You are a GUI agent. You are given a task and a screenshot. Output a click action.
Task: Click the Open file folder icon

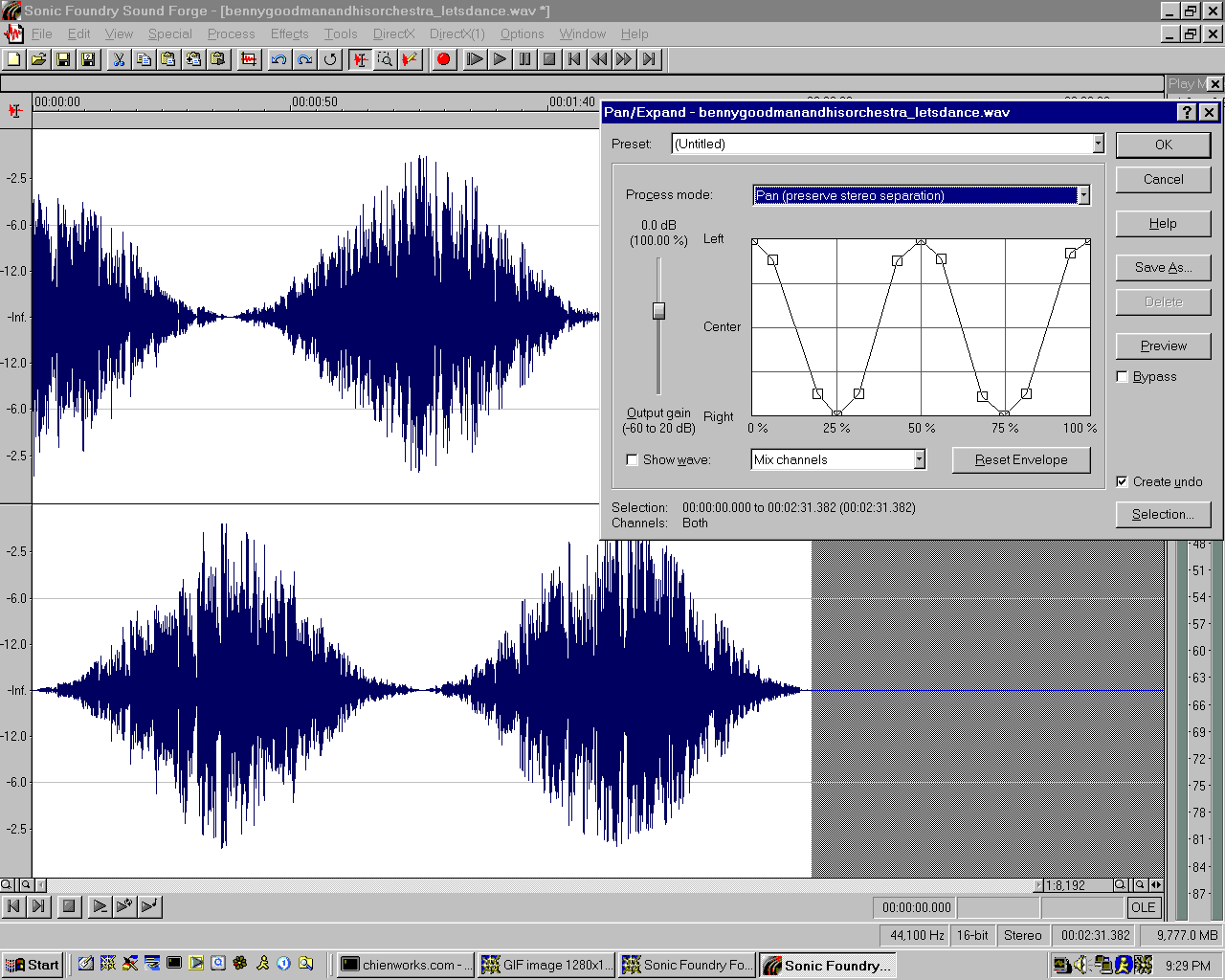point(38,59)
